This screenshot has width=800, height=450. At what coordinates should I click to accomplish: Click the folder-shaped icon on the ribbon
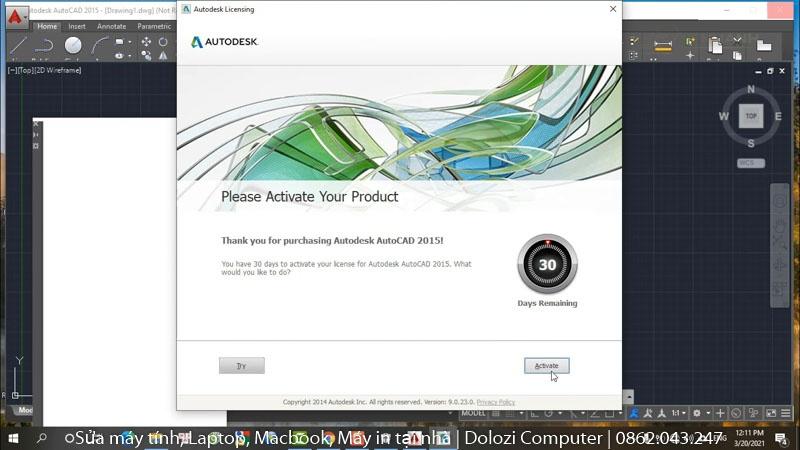(763, 45)
